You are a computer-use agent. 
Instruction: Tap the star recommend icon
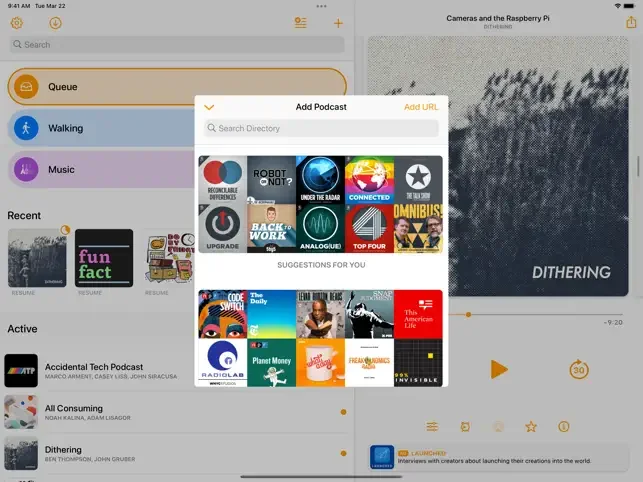click(x=531, y=427)
